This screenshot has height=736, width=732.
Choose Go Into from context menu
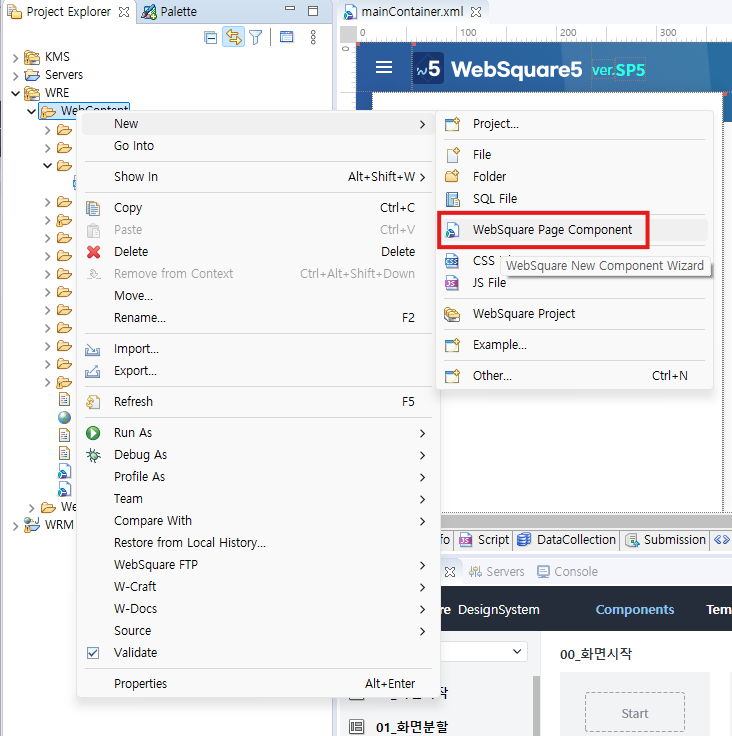256,146
